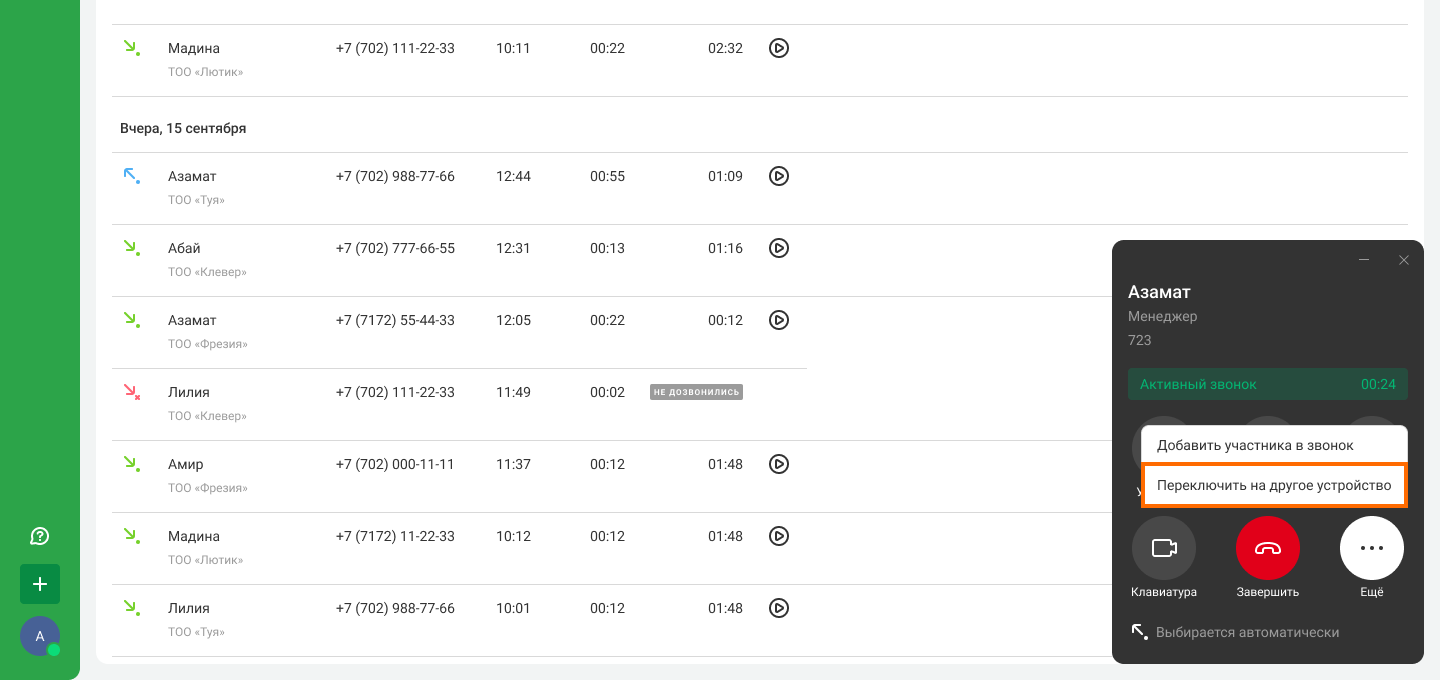The width and height of the screenshot is (1440, 680).
Task: Click the не дозвонились badge
Action: click(696, 392)
